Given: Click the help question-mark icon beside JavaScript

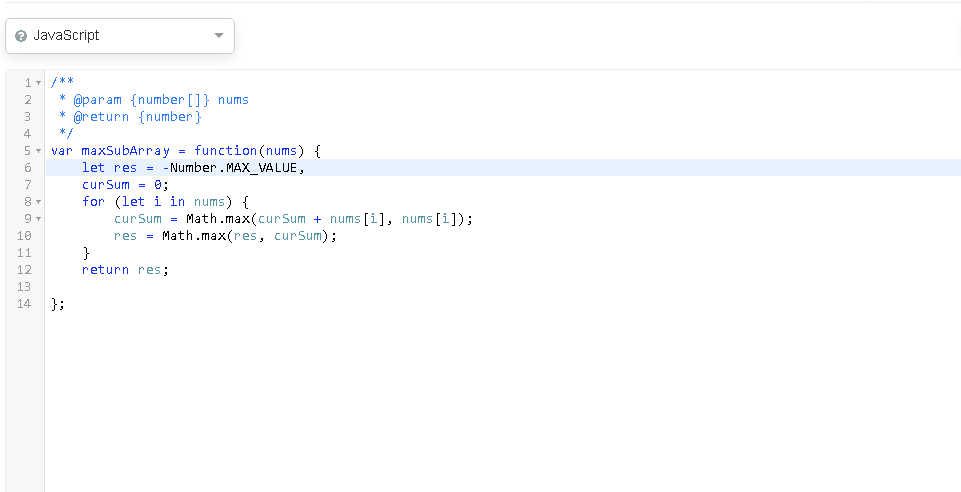Looking at the screenshot, I should (x=21, y=36).
